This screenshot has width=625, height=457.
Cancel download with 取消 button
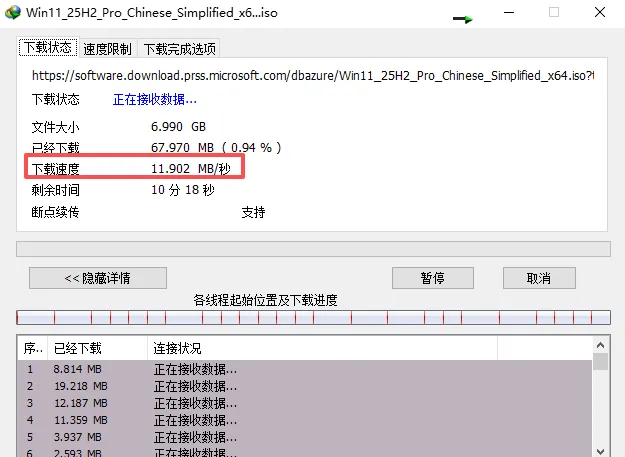click(x=539, y=278)
